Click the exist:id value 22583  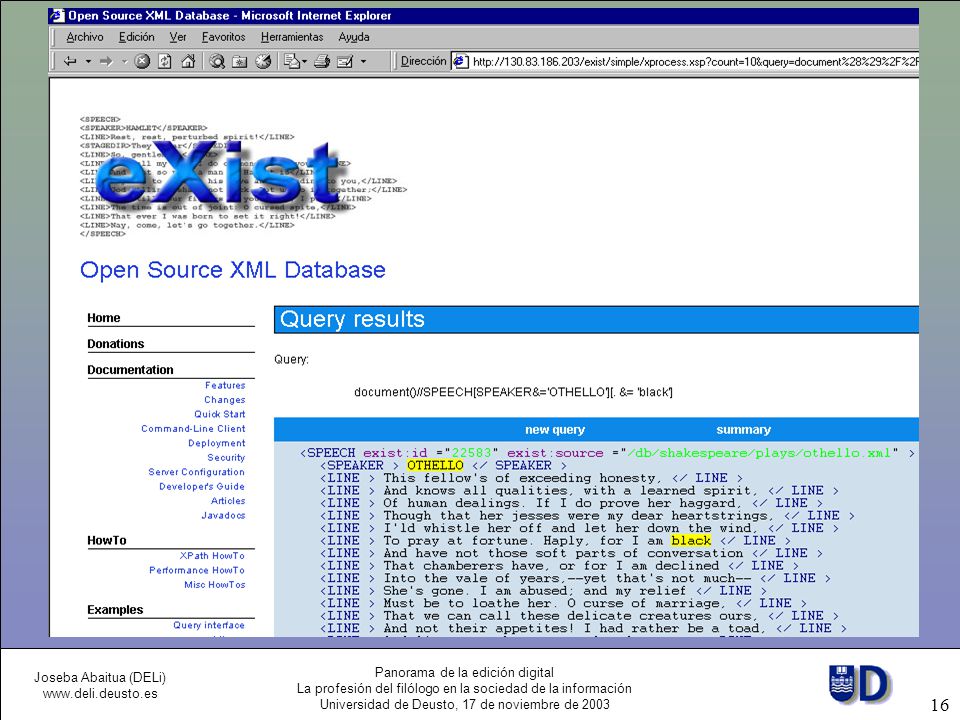(x=471, y=453)
